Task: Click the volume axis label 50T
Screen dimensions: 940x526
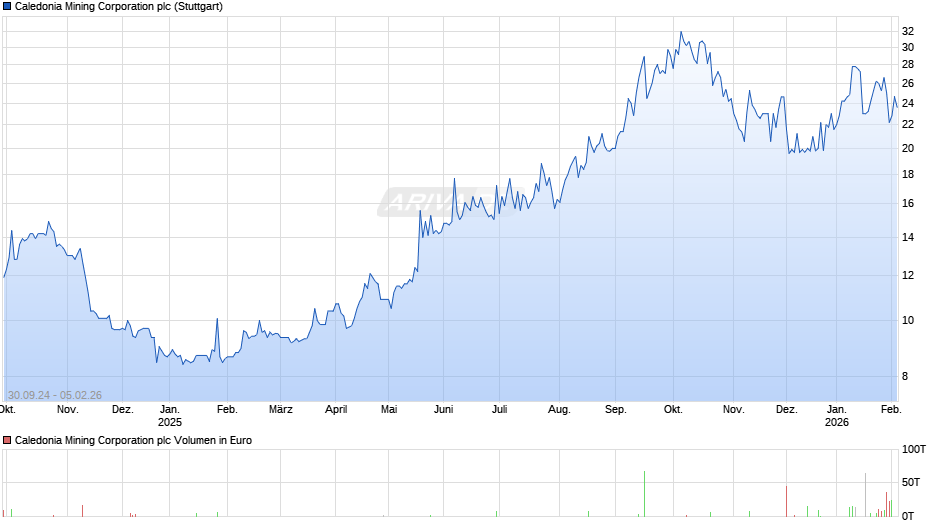Action: pyautogui.click(x=911, y=482)
